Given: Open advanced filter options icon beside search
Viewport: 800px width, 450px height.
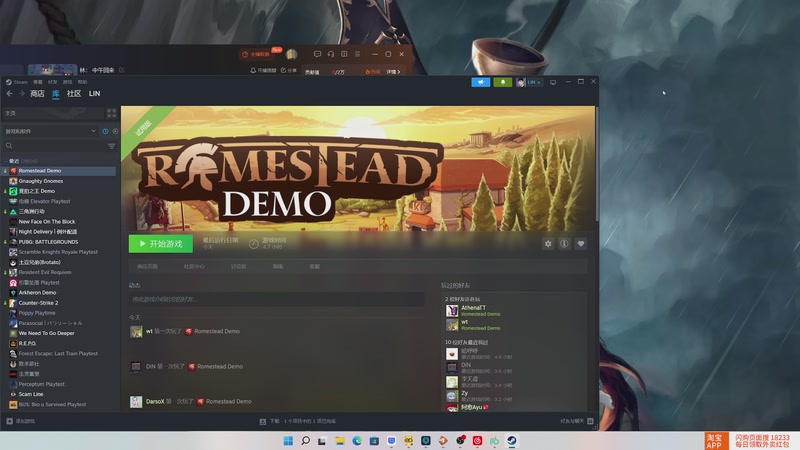Looking at the screenshot, I should tap(111, 146).
